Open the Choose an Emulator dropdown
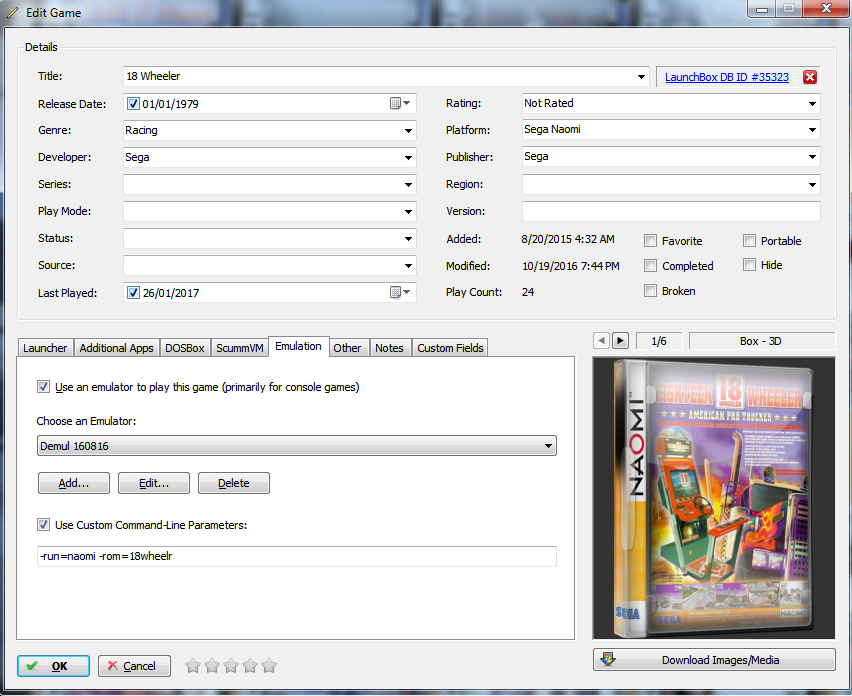This screenshot has width=852, height=696. click(297, 446)
